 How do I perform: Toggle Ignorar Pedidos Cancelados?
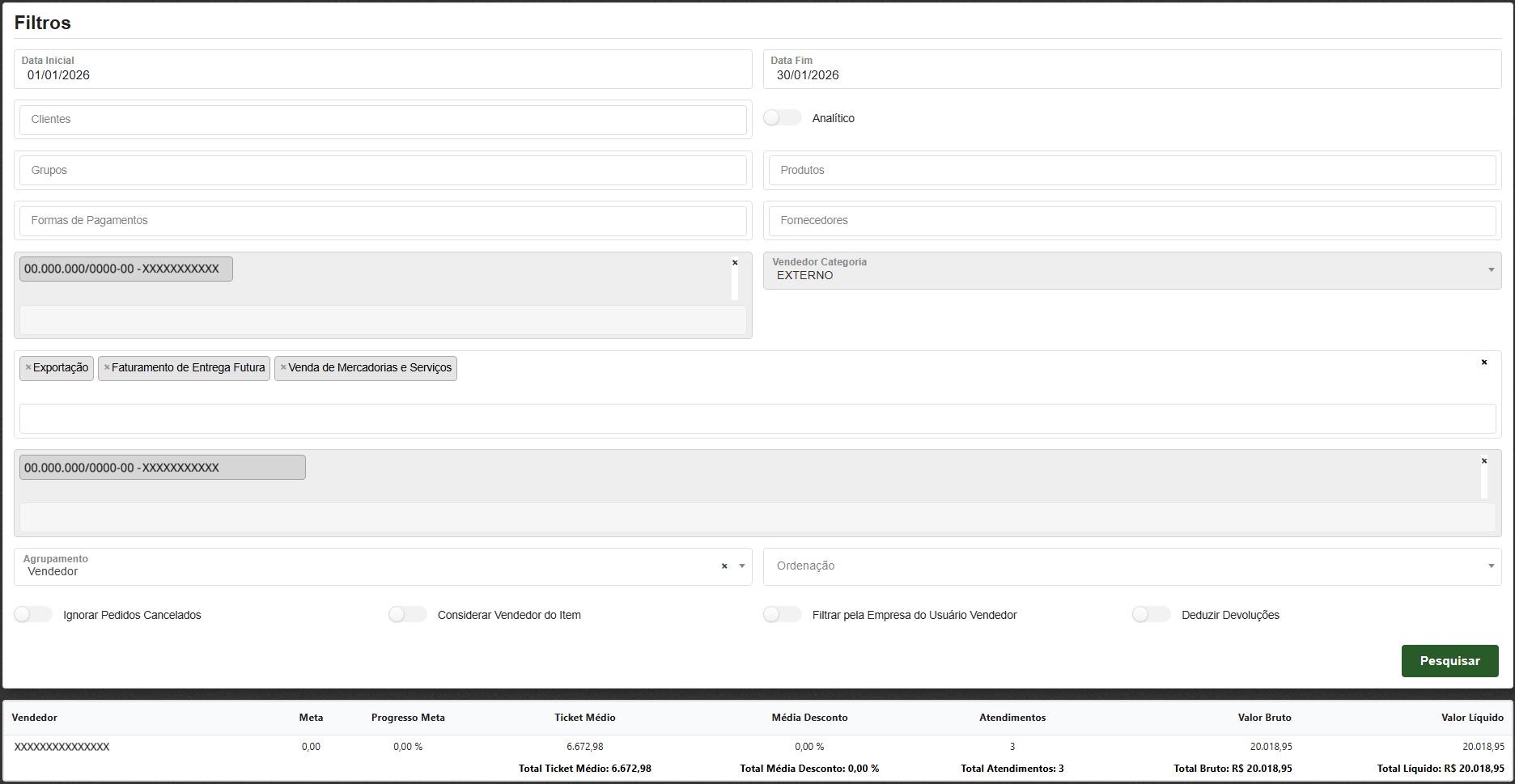[33, 615]
